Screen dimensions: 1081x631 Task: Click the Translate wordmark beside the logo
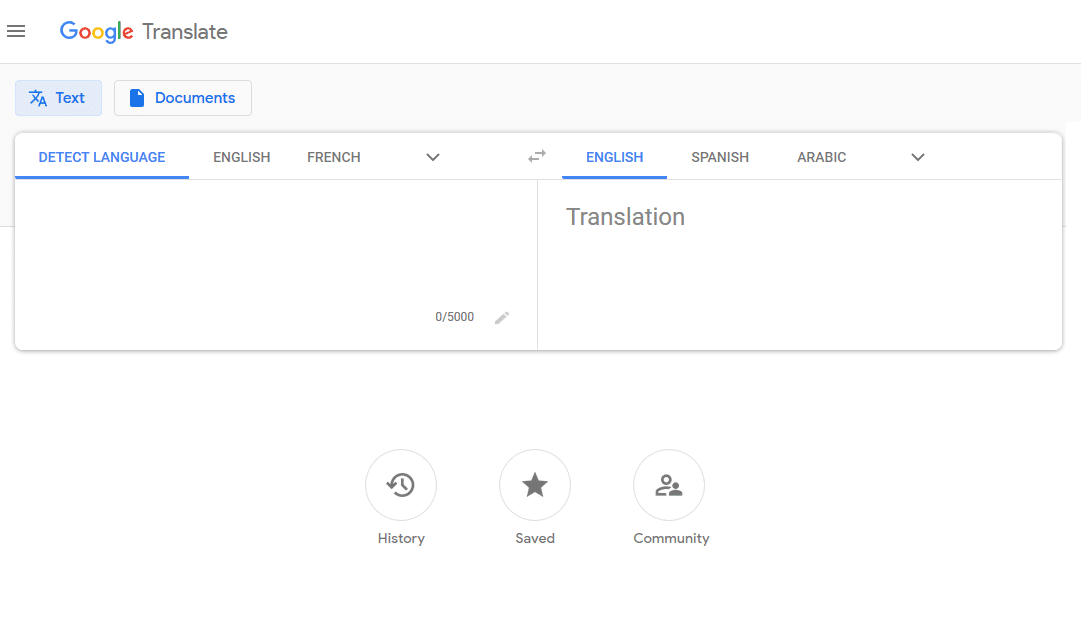185,32
